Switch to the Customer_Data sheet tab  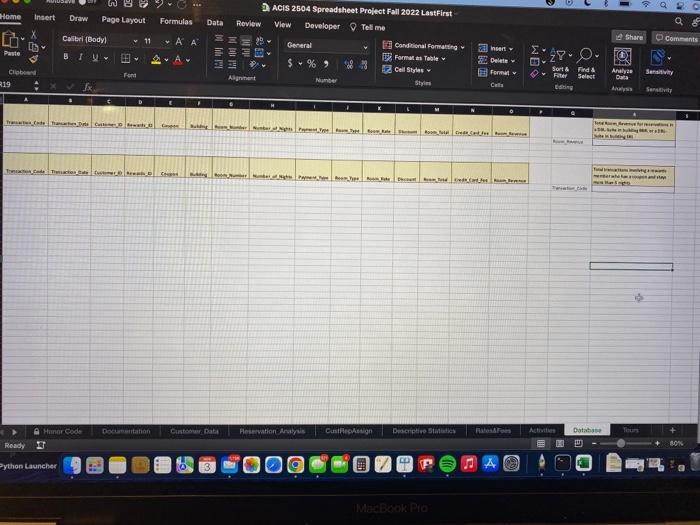coord(194,431)
